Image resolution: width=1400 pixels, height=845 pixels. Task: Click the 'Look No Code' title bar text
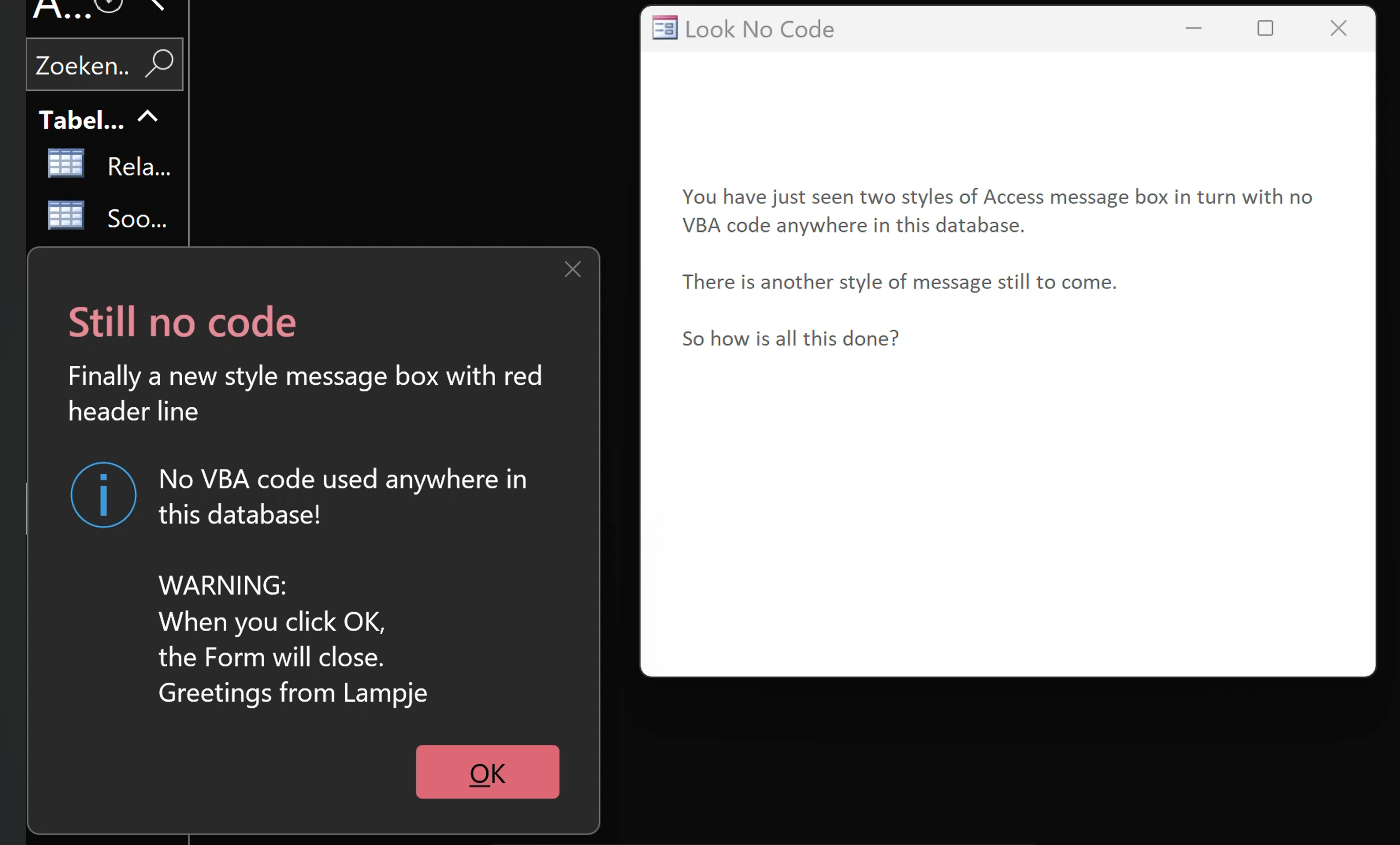pyautogui.click(x=759, y=30)
